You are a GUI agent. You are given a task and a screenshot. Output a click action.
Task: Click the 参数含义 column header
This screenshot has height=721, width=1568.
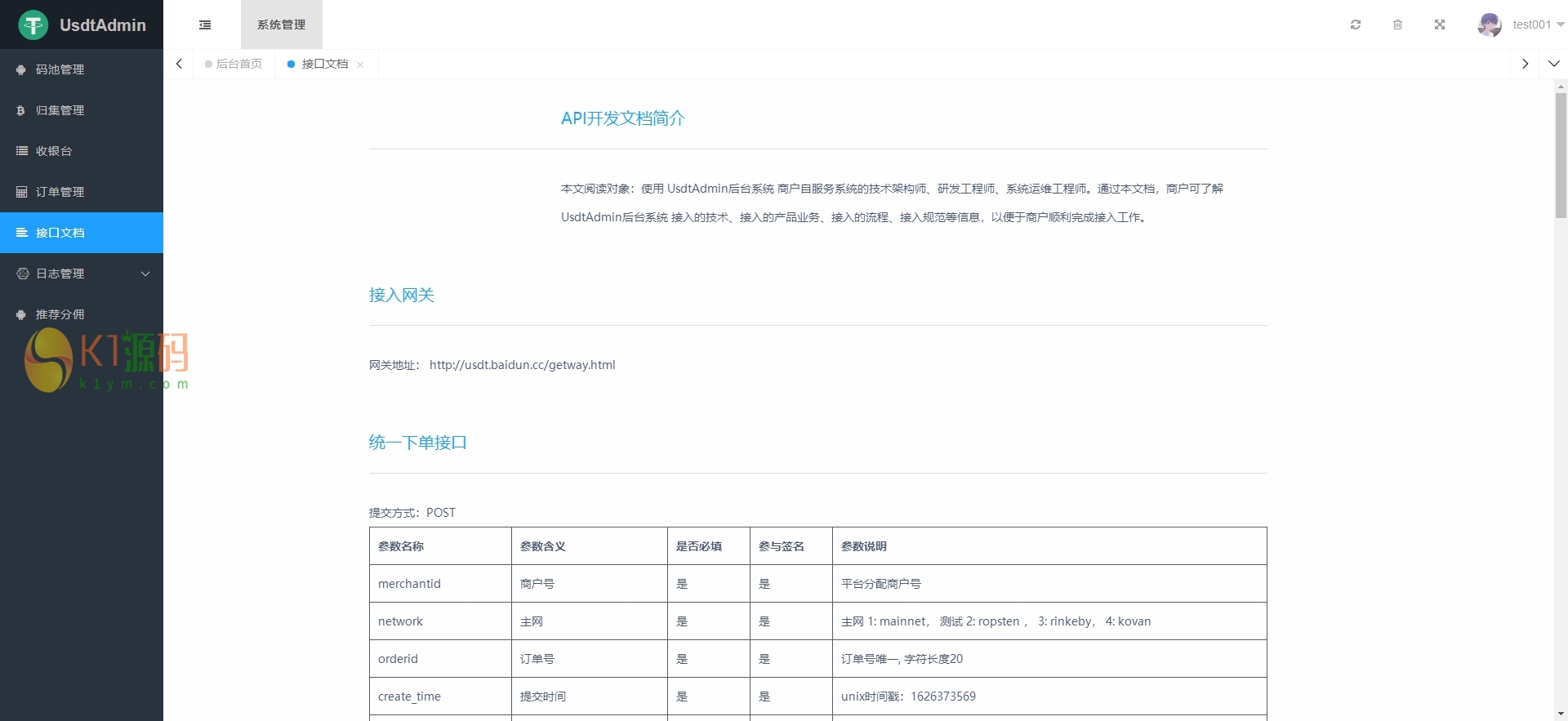pyautogui.click(x=590, y=546)
